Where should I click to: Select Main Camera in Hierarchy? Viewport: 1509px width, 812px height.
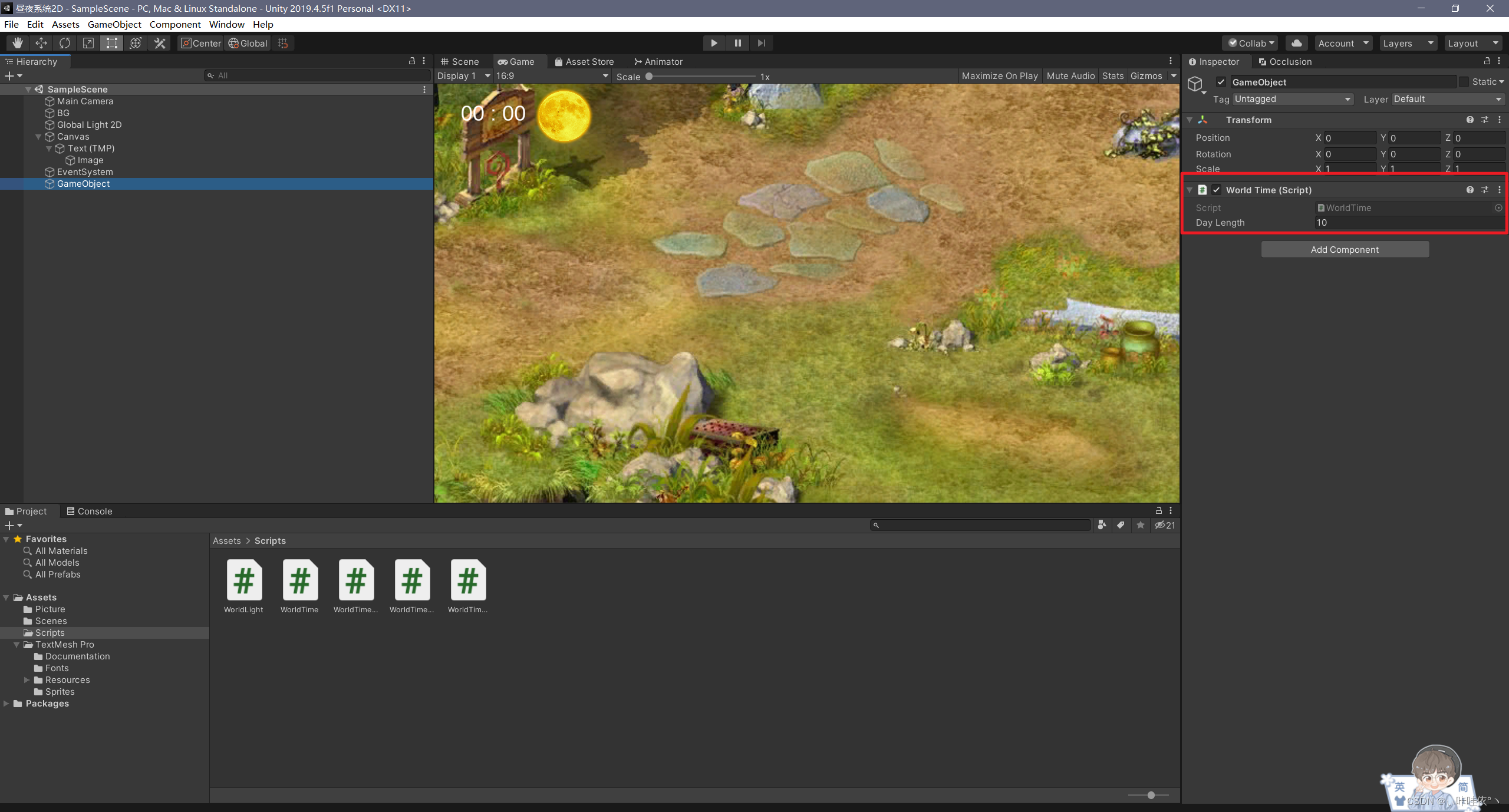[x=85, y=101]
